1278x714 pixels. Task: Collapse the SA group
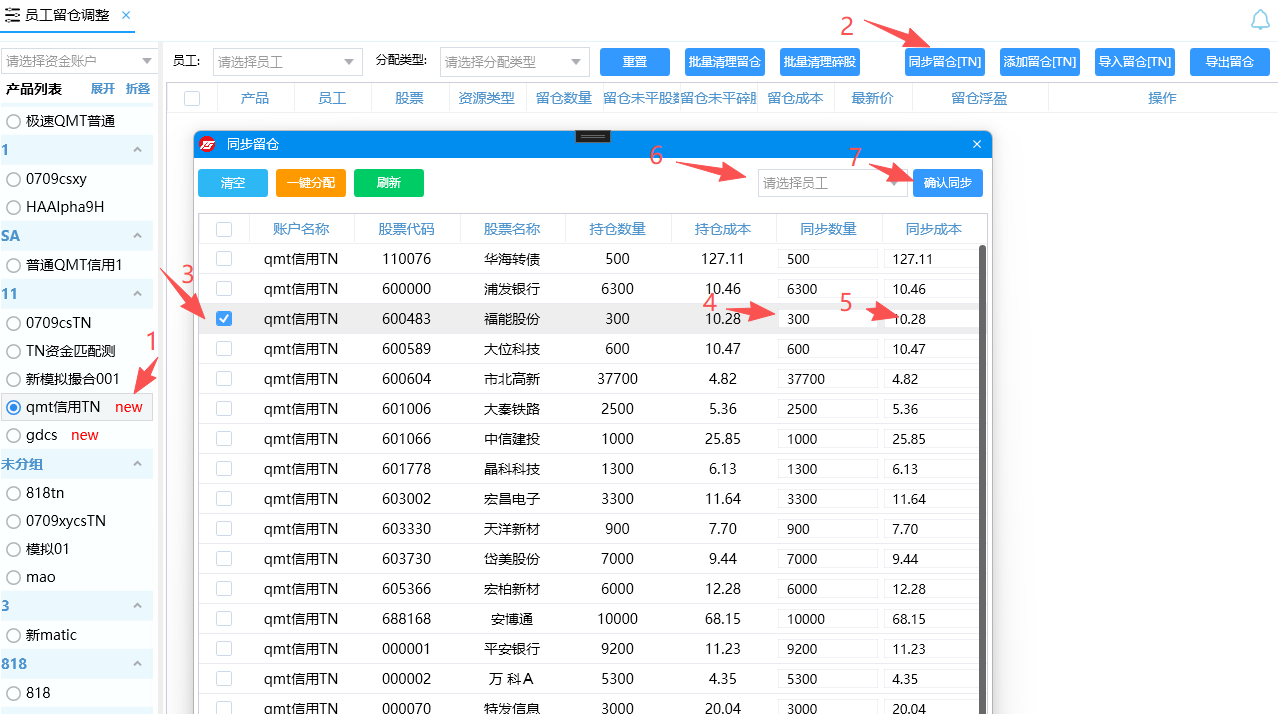pyautogui.click(x=137, y=236)
